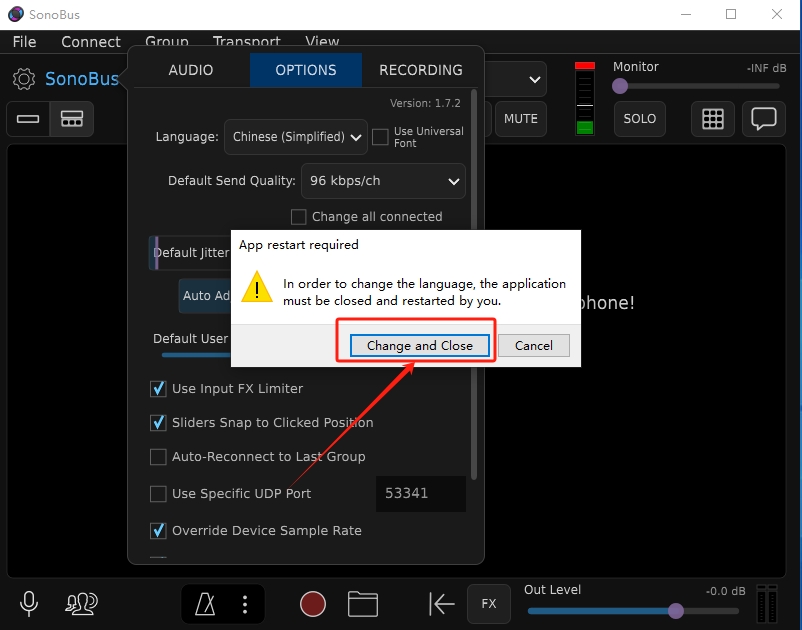Tick the Use Universal Font checkbox
Viewport: 802px width, 630px height.
pyautogui.click(x=380, y=137)
